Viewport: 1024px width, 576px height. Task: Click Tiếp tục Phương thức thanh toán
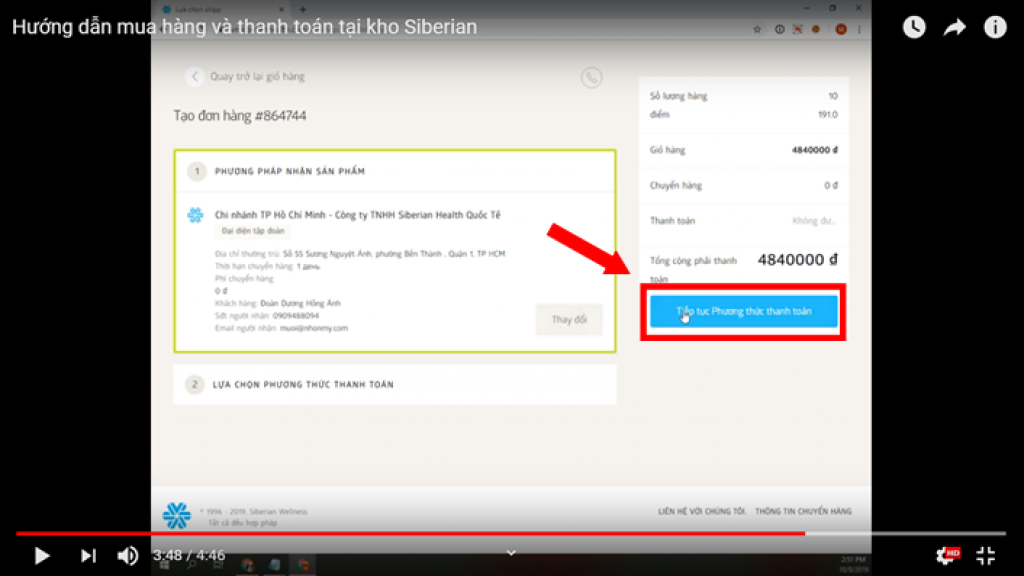click(x=743, y=312)
